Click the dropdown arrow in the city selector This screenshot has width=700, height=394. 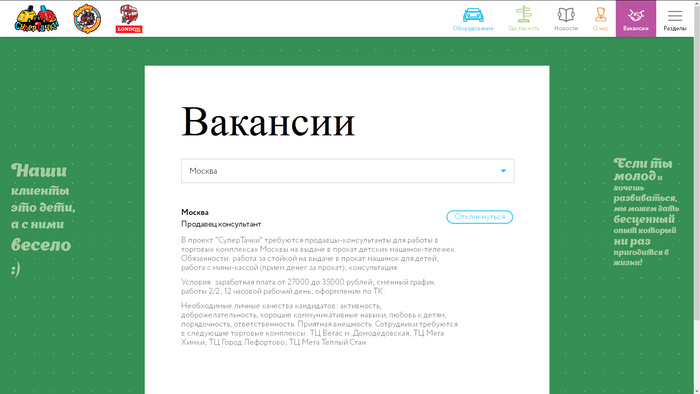point(503,171)
